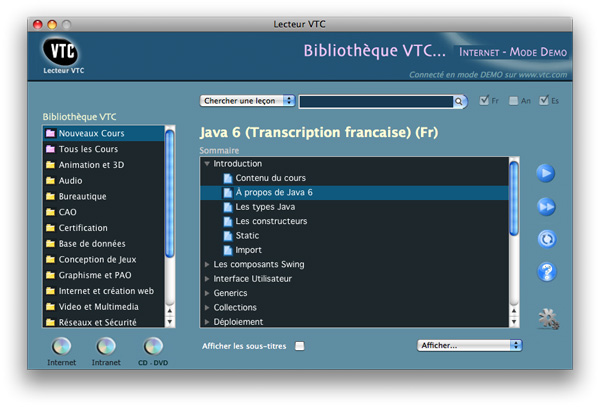
Task: Expand the Déploiement section
Action: pyautogui.click(x=207, y=322)
